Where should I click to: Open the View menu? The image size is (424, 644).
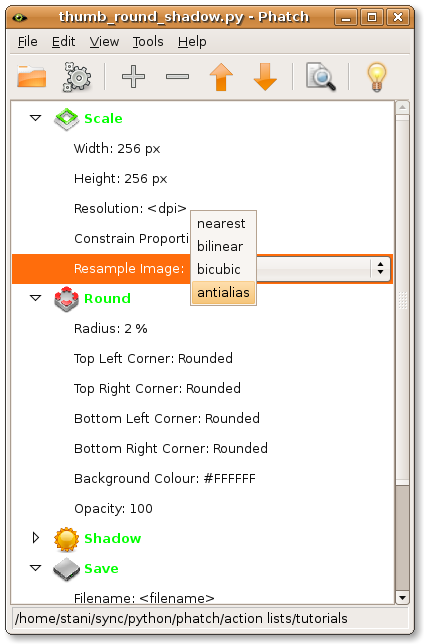point(104,42)
